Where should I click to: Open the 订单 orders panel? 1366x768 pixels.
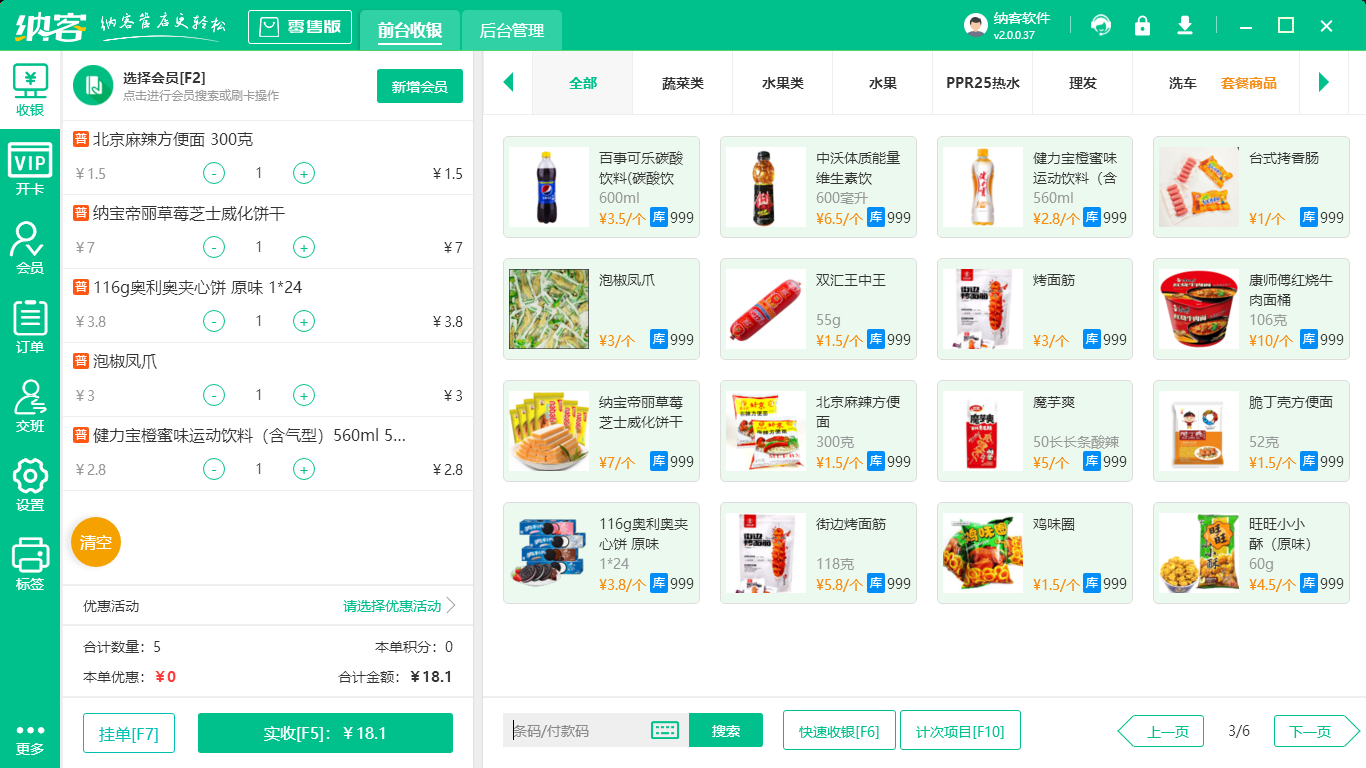coord(30,325)
